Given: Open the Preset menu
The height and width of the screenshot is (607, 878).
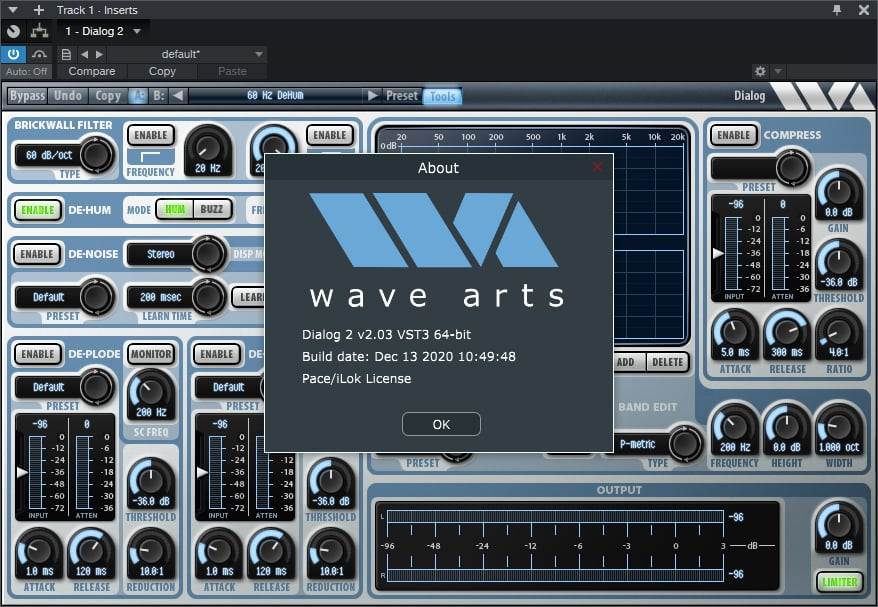Looking at the screenshot, I should pyautogui.click(x=402, y=96).
